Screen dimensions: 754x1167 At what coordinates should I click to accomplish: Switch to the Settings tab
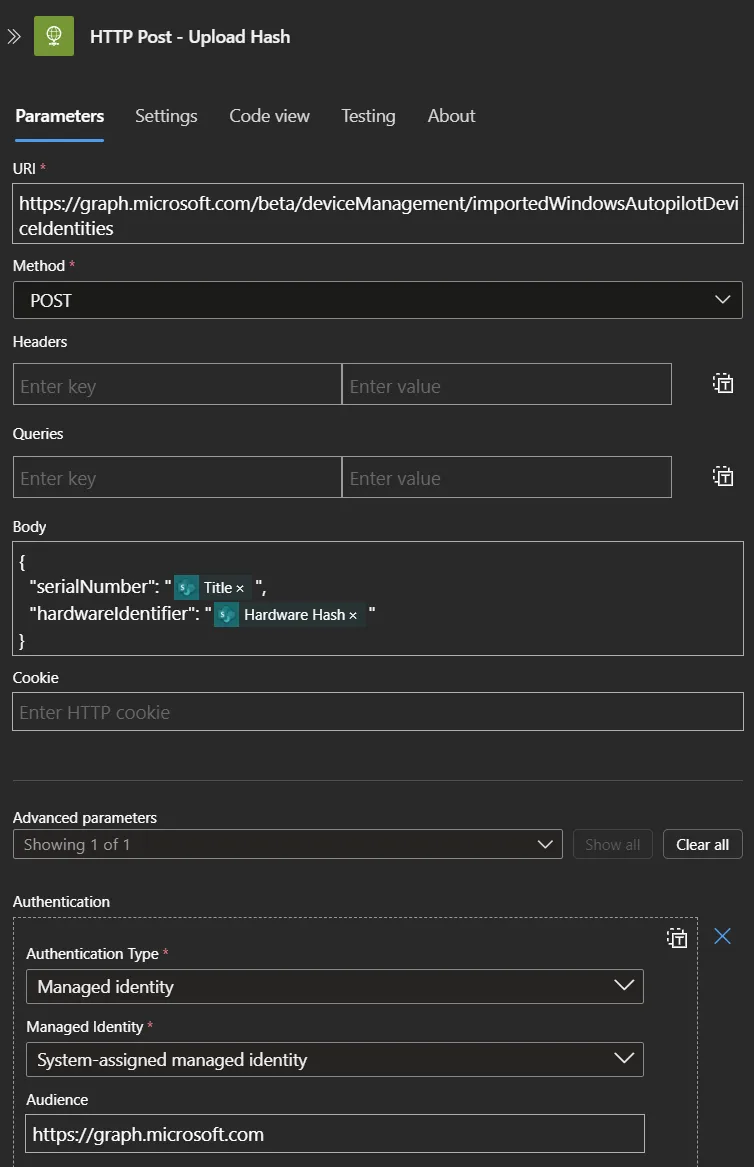166,116
